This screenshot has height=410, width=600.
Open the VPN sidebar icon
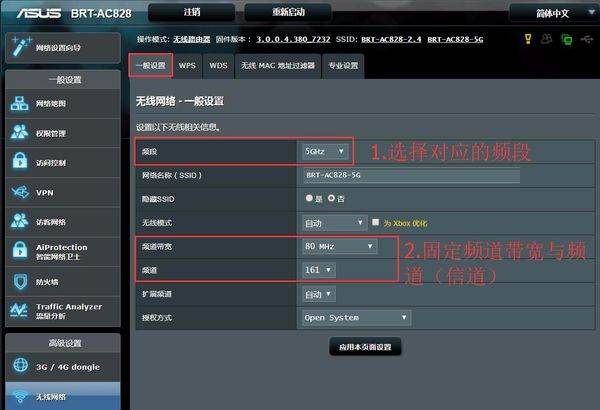pos(20,192)
